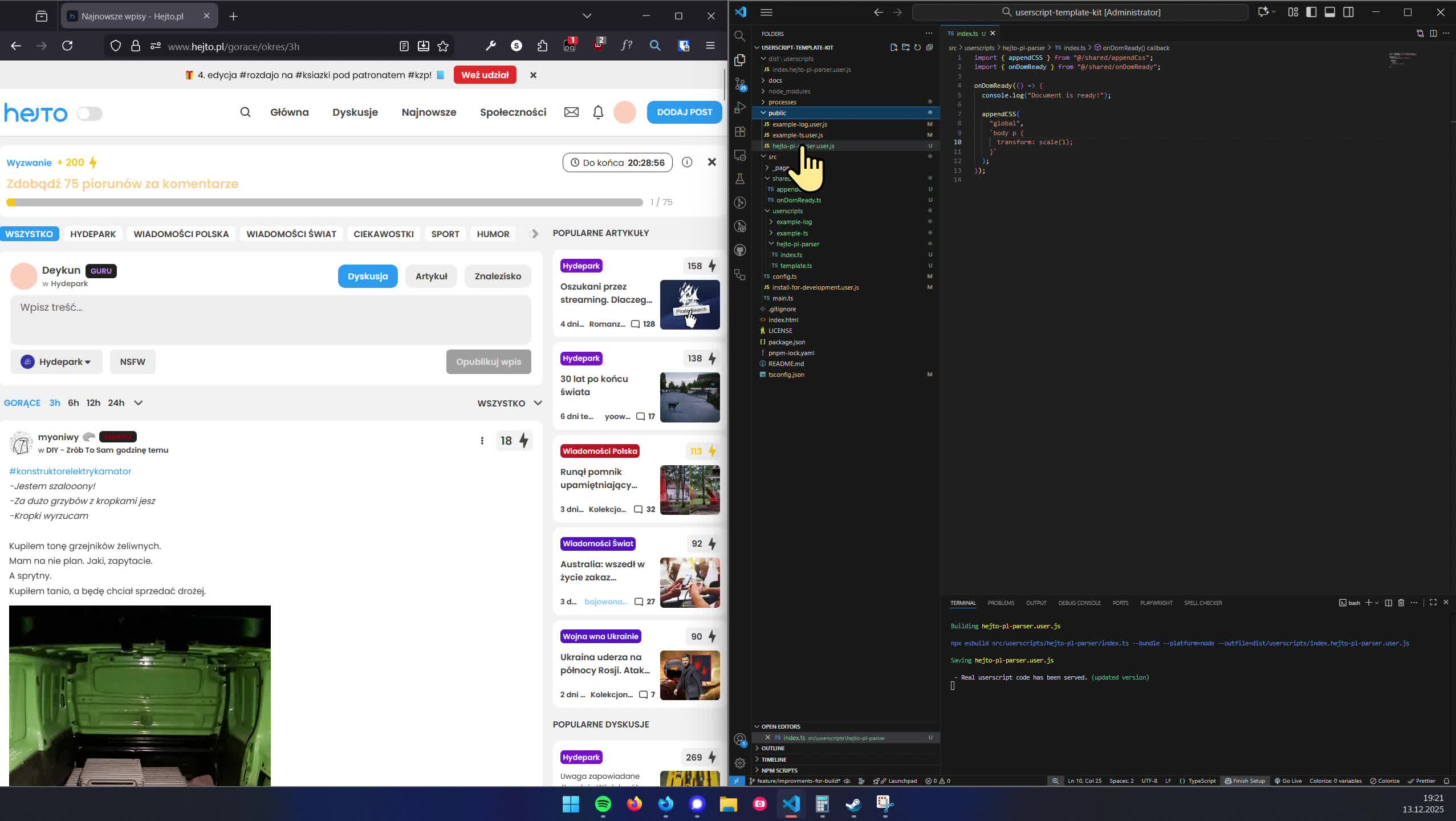Open the Source Control view with 25 changes
Screen dimensions: 1456x821
(740, 84)
